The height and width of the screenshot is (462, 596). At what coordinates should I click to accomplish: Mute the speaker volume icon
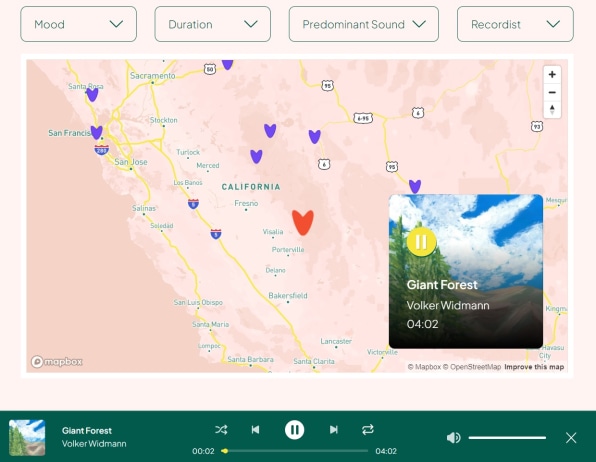pyautogui.click(x=453, y=438)
